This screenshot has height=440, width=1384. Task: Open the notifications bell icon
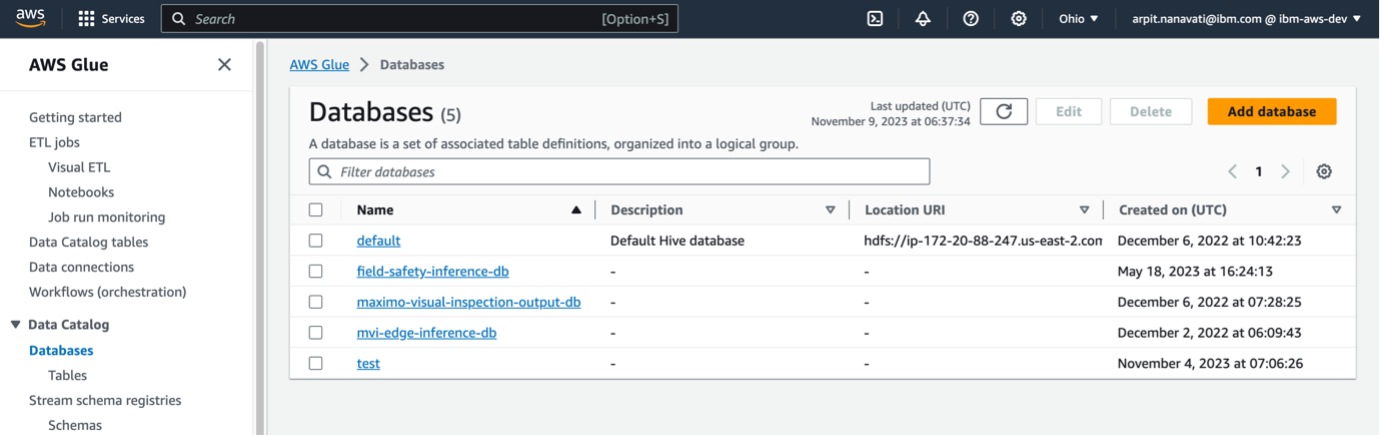(923, 19)
